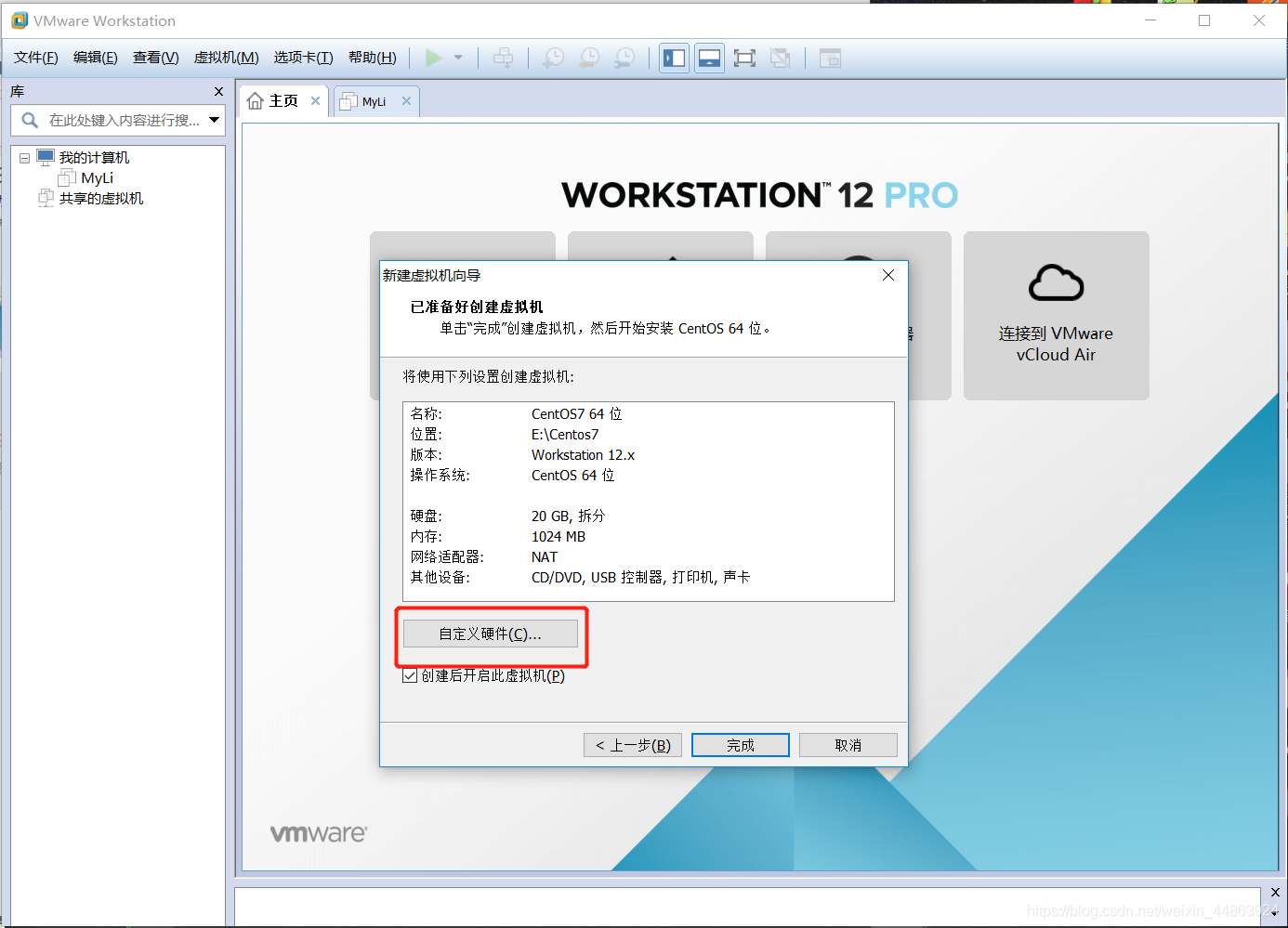
Task: Click the 操作系统 value CentOS 64 位
Action: pos(572,476)
